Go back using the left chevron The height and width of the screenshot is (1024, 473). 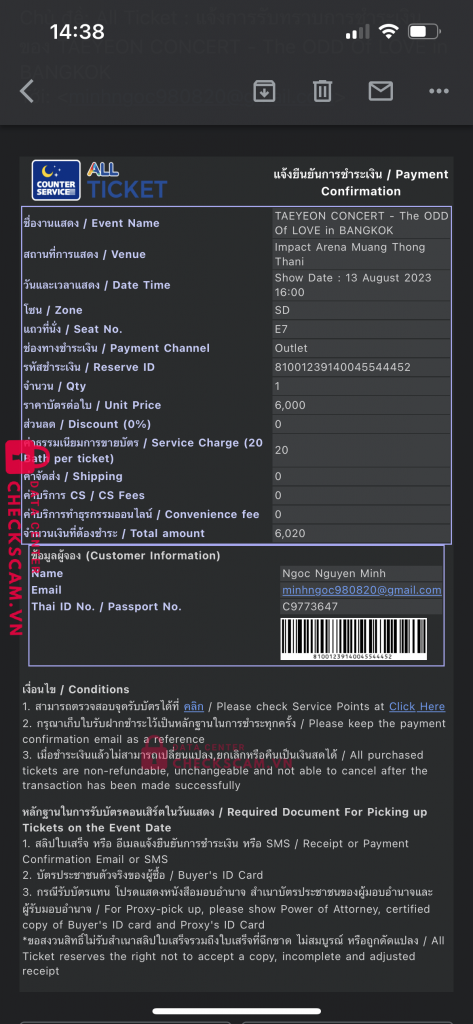pos(27,91)
